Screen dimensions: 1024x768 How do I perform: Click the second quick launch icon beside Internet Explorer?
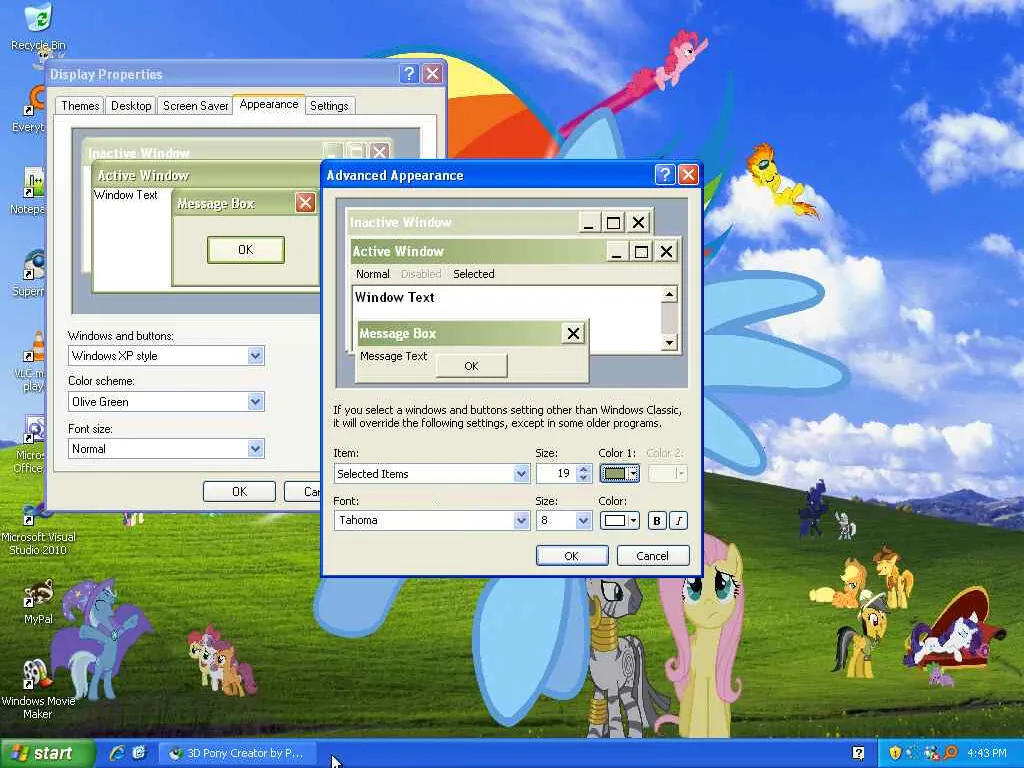(139, 753)
